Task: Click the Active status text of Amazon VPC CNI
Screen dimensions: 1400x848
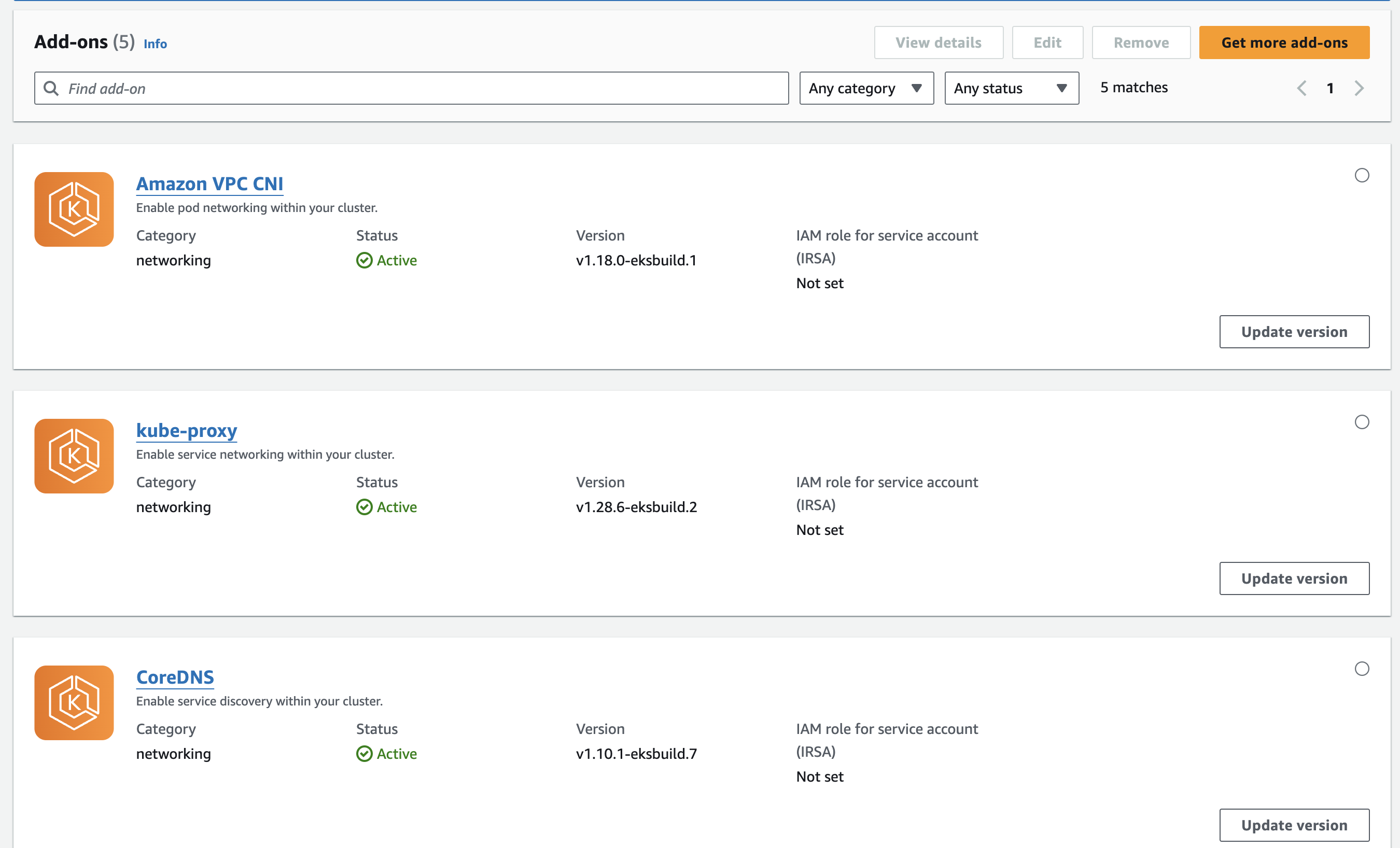Action: click(x=397, y=260)
